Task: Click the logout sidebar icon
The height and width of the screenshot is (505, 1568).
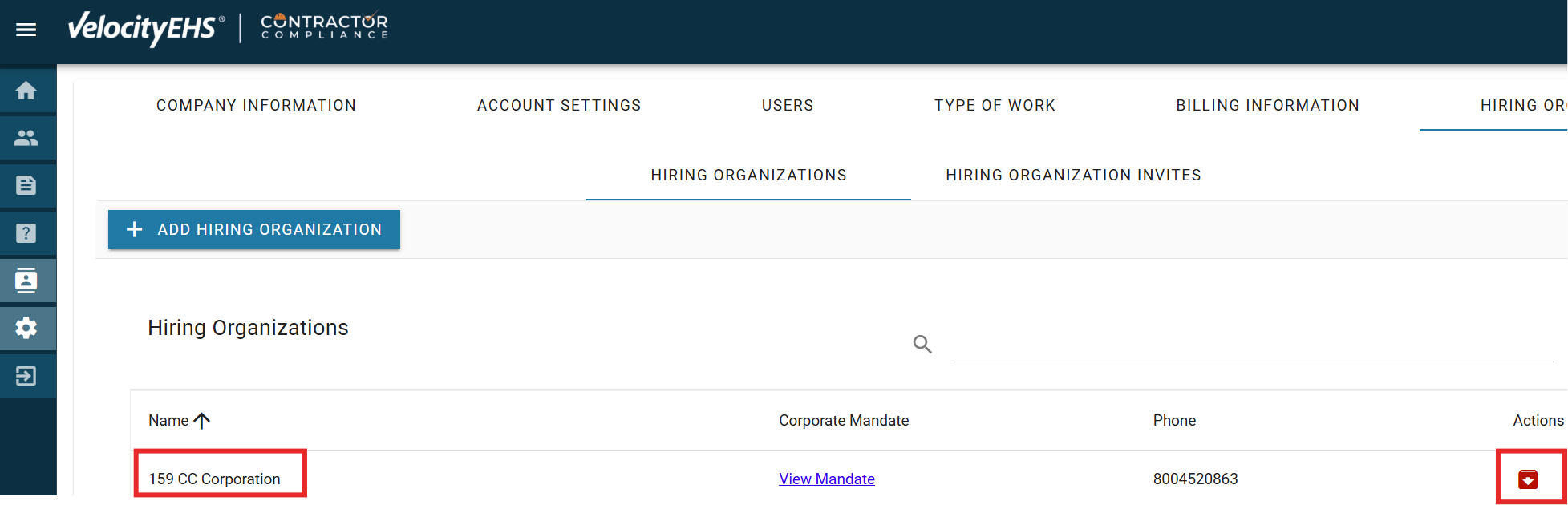Action: point(26,376)
